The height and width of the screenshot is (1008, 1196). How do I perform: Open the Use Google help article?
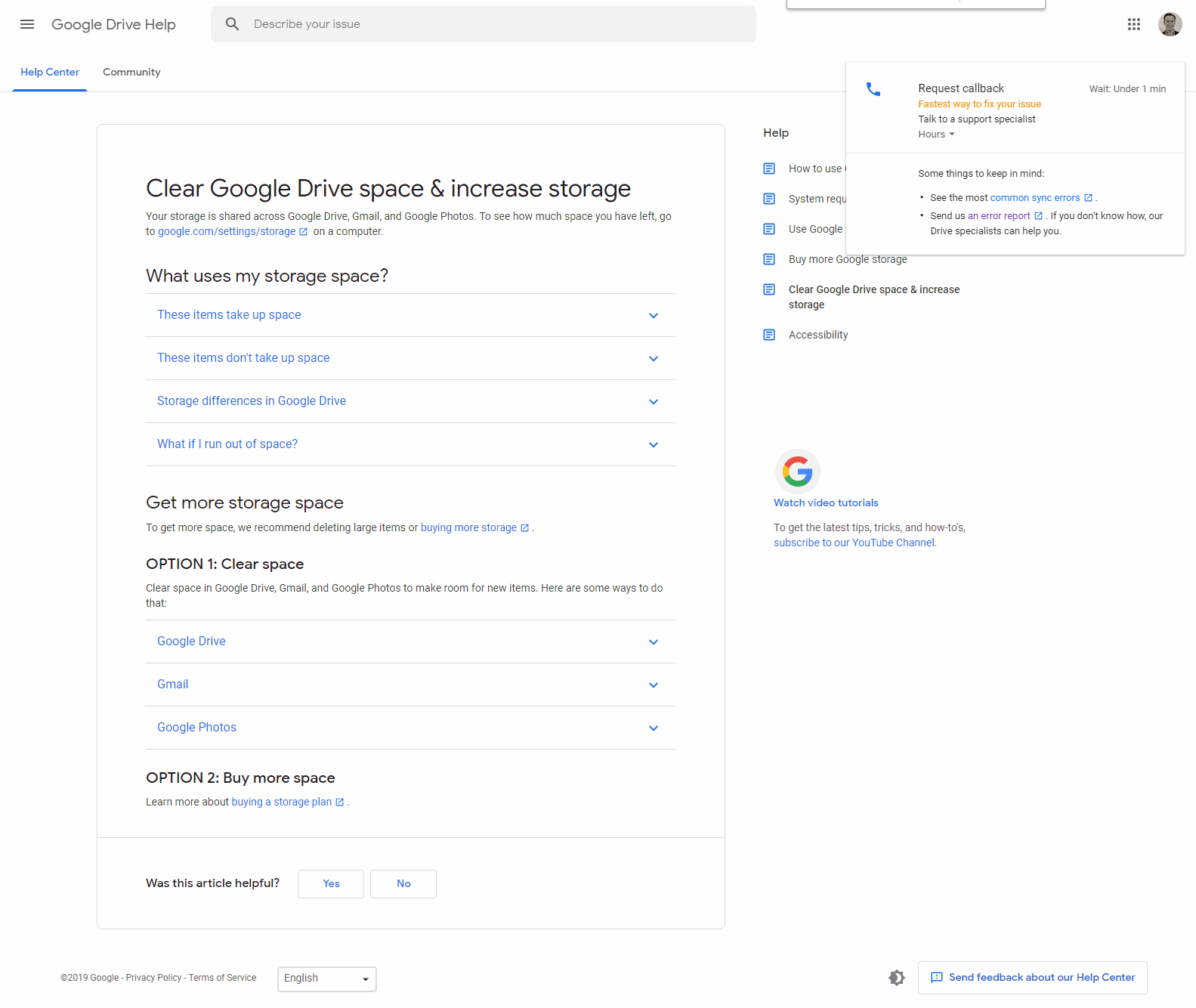pos(816,229)
